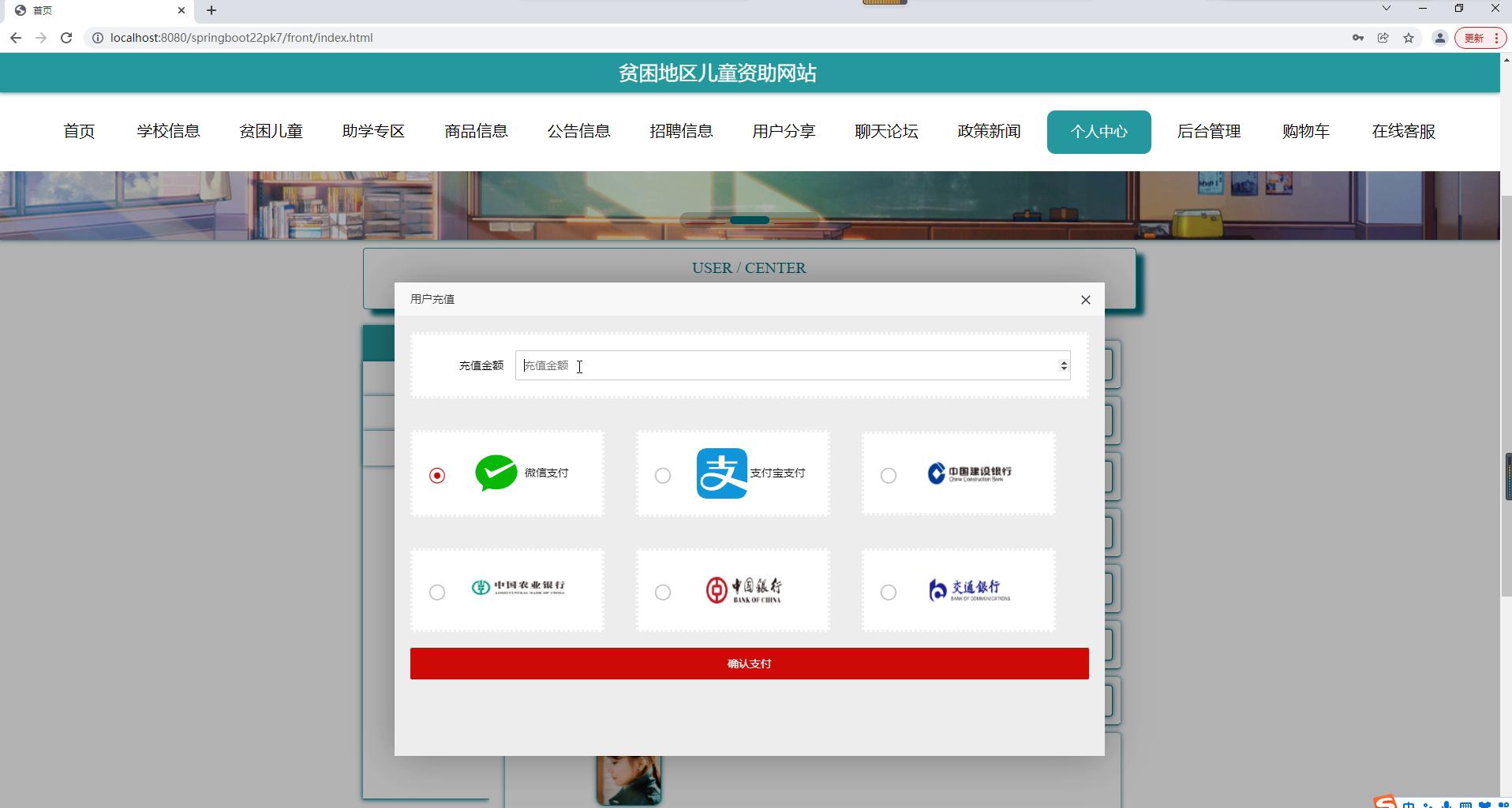This screenshot has height=808, width=1512.
Task: Close the 首页 browser tab
Action: point(182,10)
